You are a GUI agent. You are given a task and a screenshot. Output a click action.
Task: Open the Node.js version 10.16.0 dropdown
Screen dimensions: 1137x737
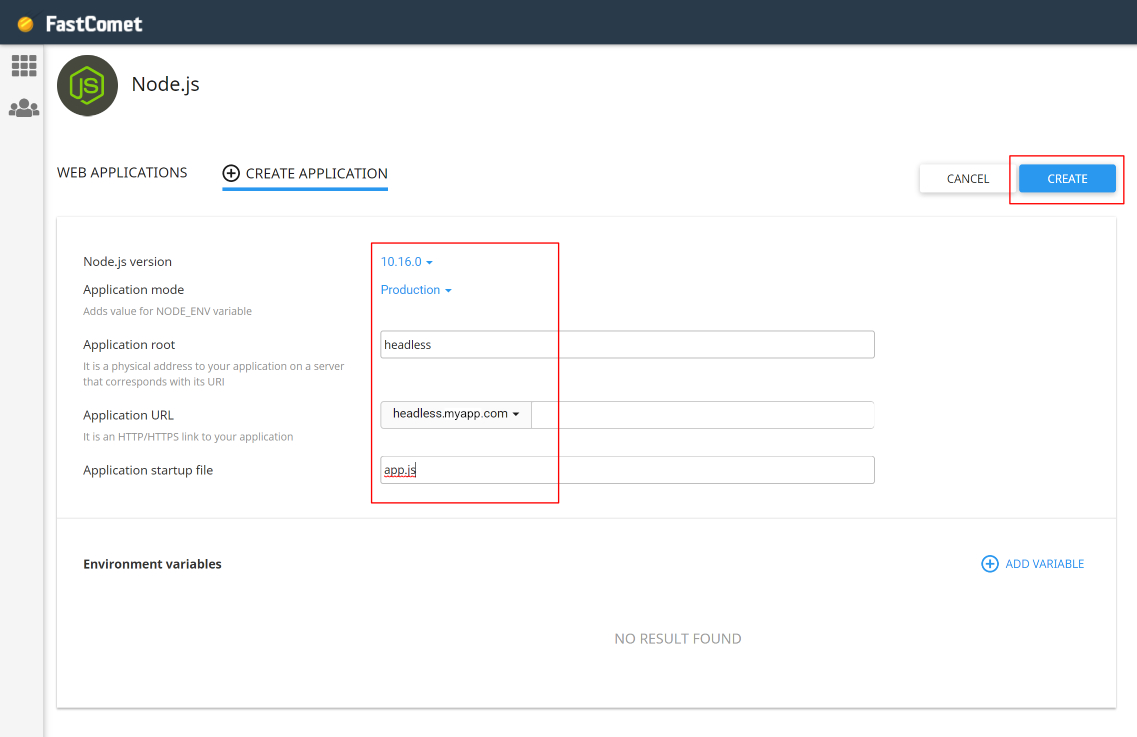[x=406, y=262]
